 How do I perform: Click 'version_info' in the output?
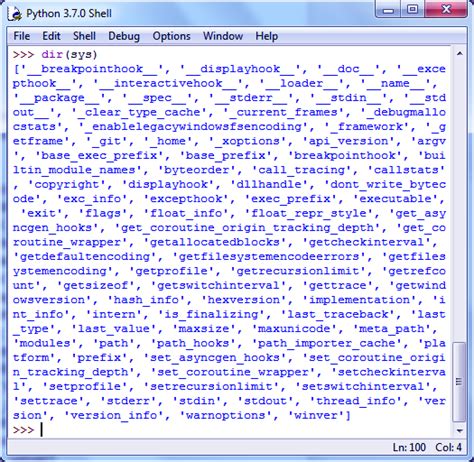(x=114, y=416)
